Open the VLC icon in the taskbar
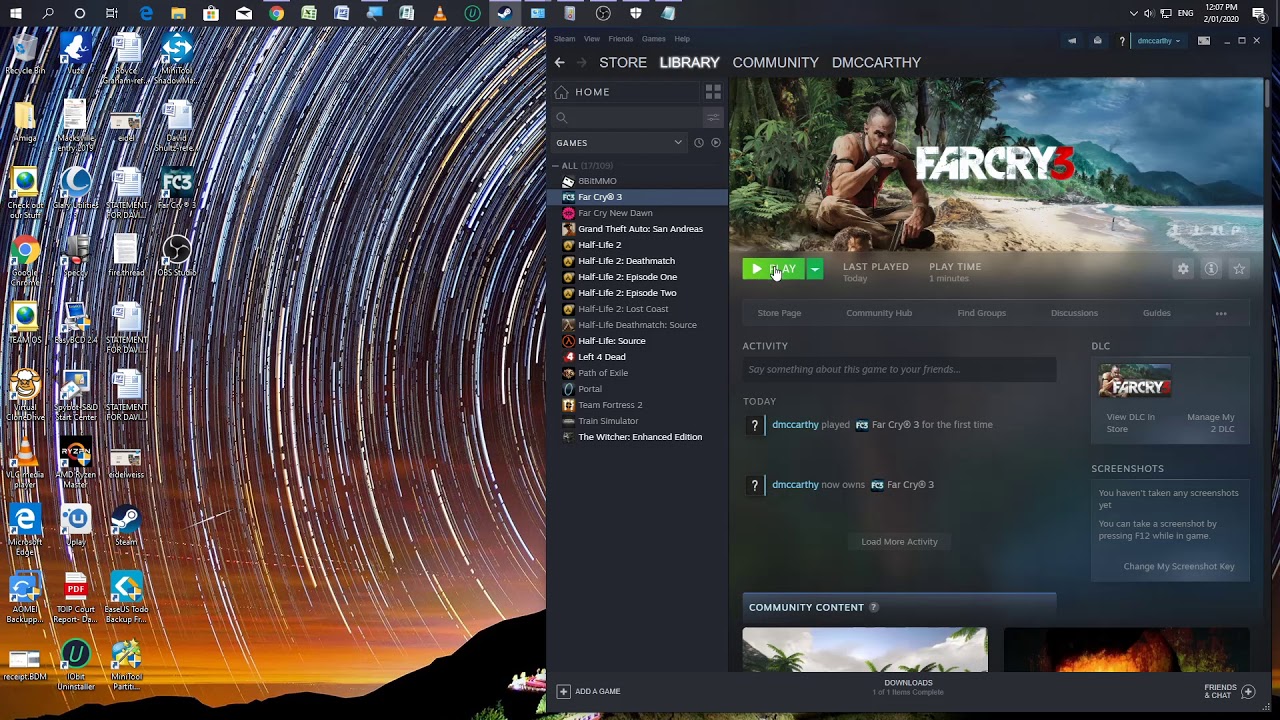The width and height of the screenshot is (1280, 720). (439, 13)
